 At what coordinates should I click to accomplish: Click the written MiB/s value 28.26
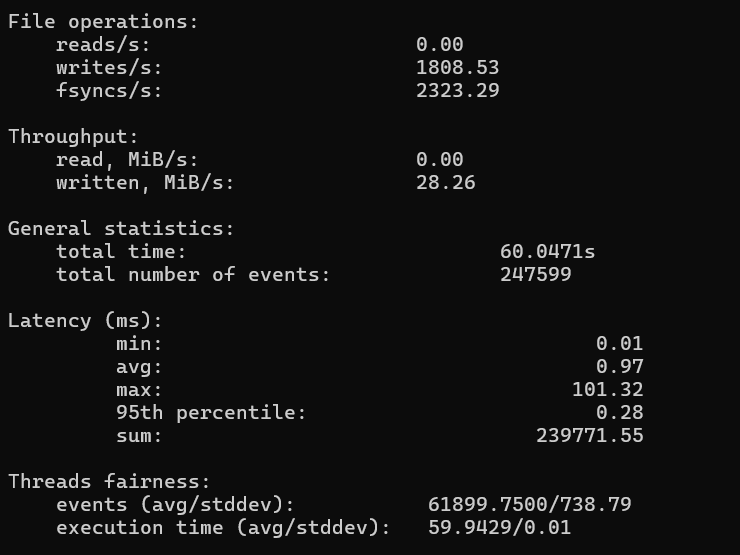tap(446, 183)
